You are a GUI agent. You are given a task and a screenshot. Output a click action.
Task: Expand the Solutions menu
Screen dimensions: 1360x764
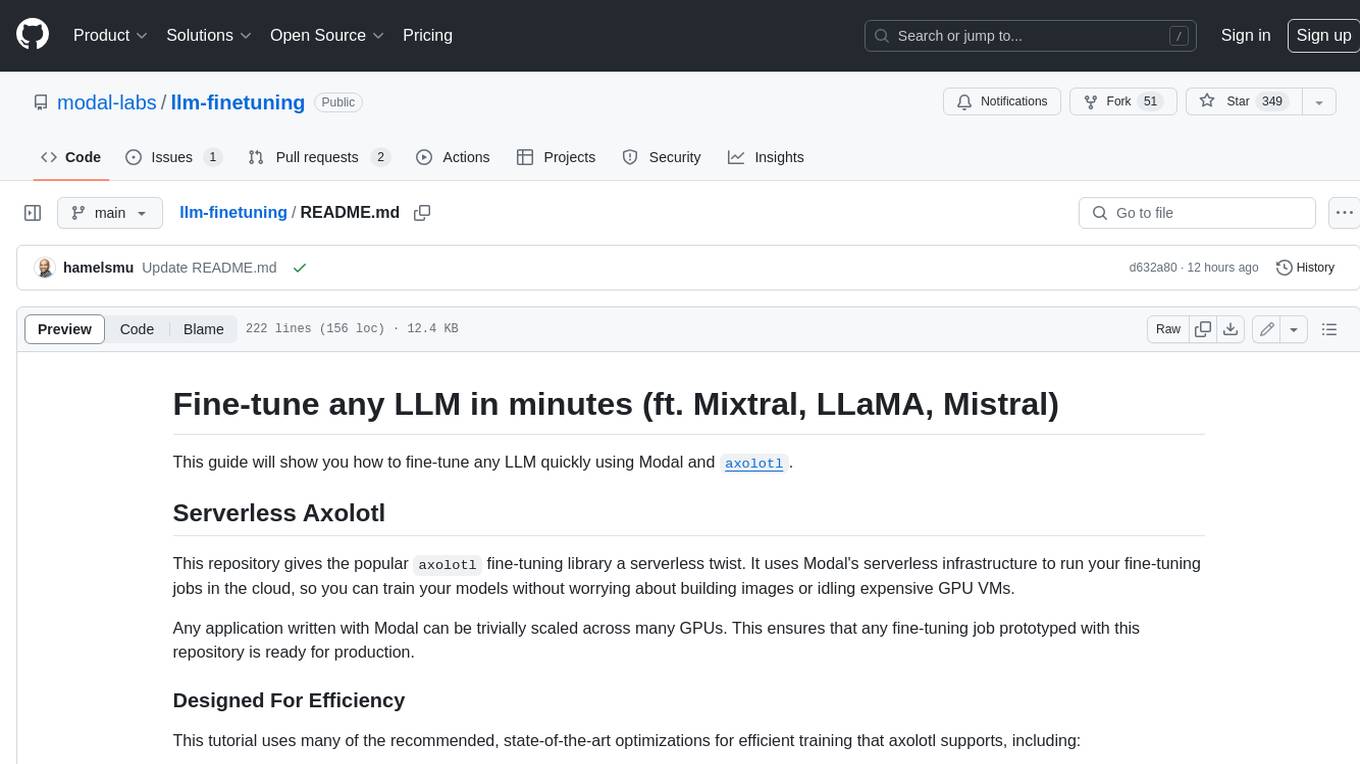point(208,35)
